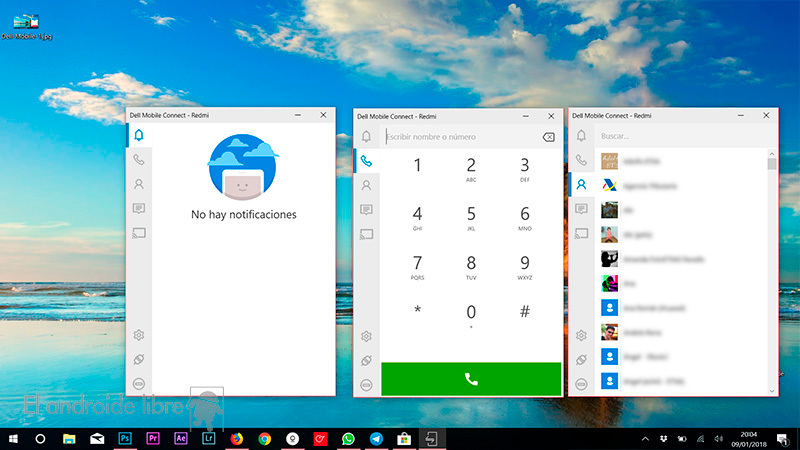
Task: Launch Premiere Pro from the taskbar
Action: tap(153, 439)
